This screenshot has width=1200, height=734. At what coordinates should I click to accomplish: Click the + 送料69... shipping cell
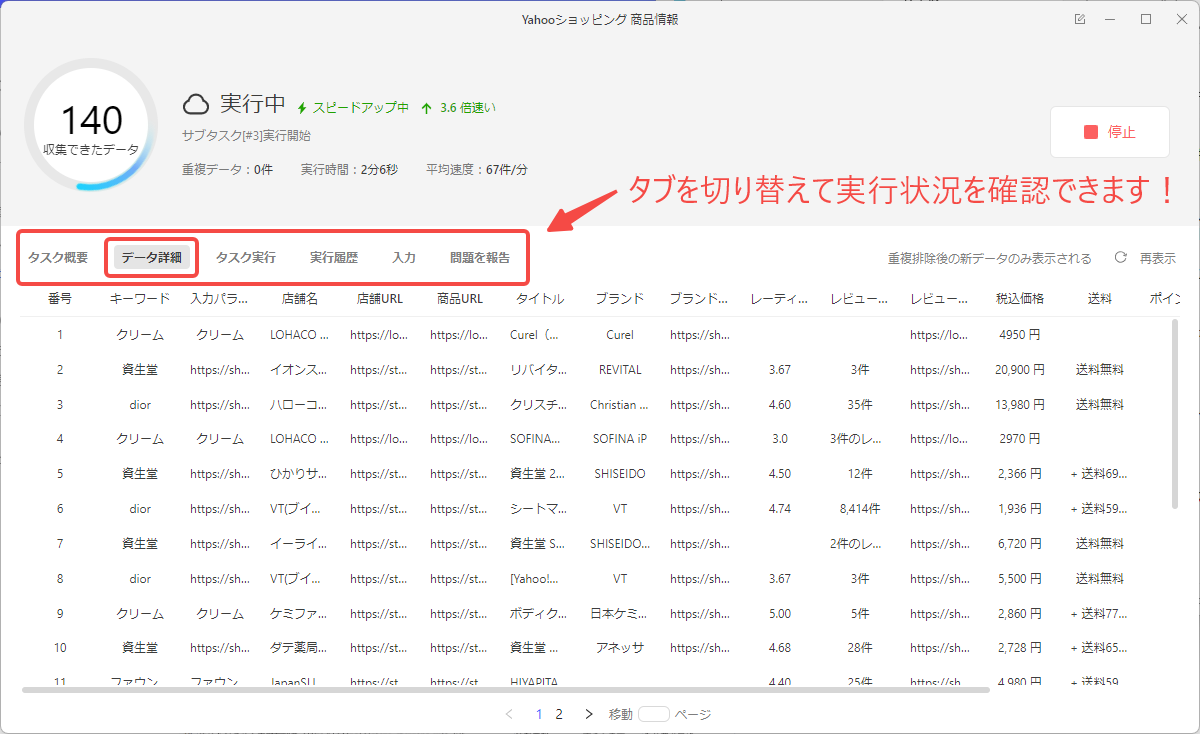point(1099,474)
